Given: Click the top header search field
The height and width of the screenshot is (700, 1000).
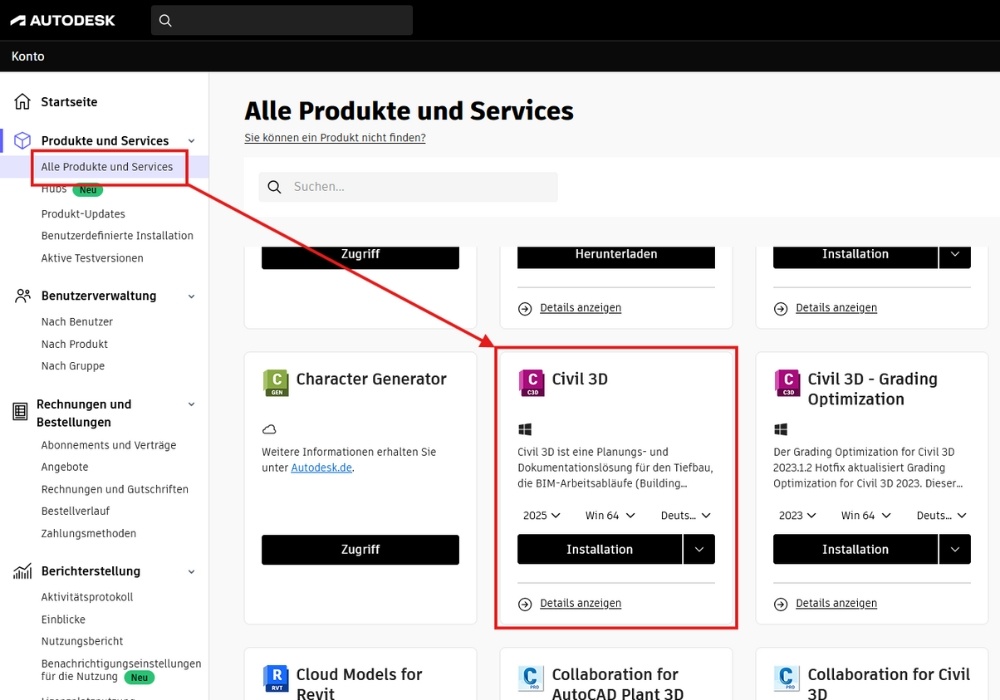Looking at the screenshot, I should 282,20.
